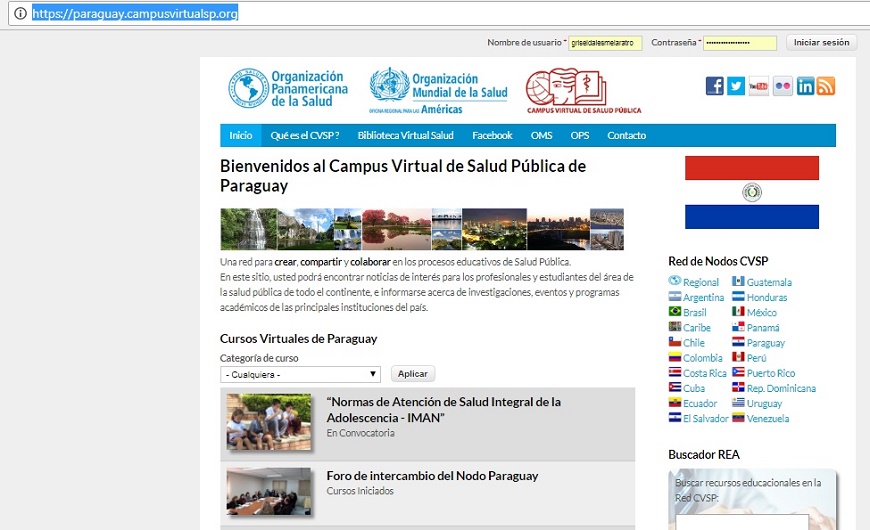Open the Contacto menu item
This screenshot has width=870, height=530.
tap(626, 135)
